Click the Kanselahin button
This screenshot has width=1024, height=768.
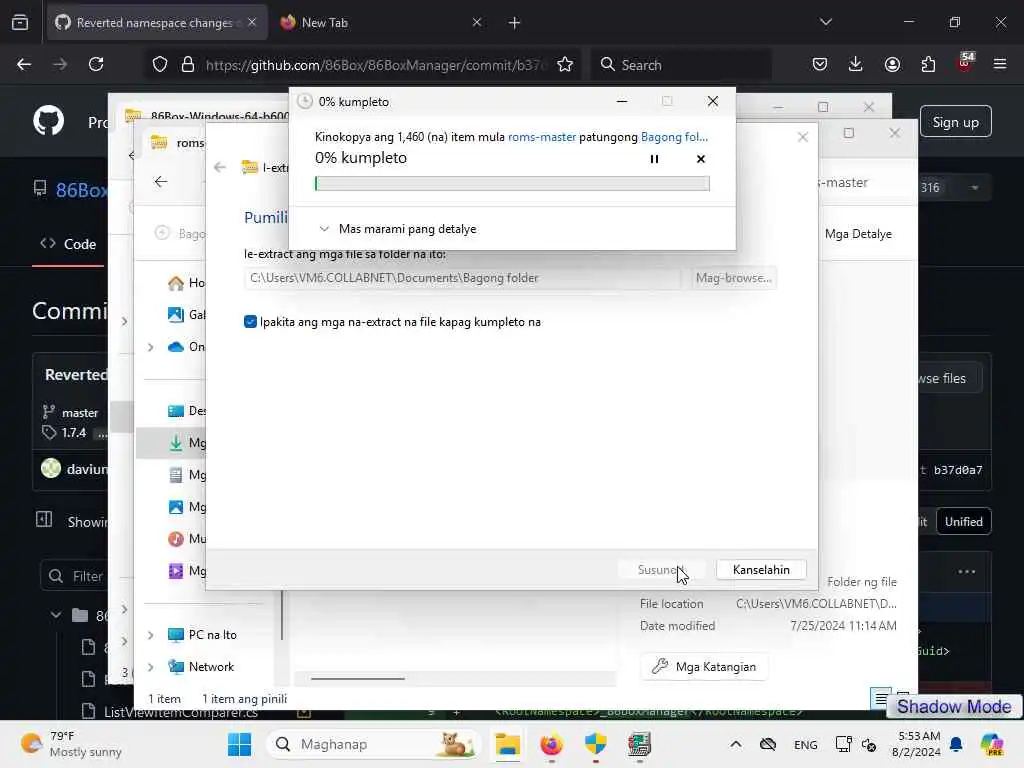tap(761, 569)
